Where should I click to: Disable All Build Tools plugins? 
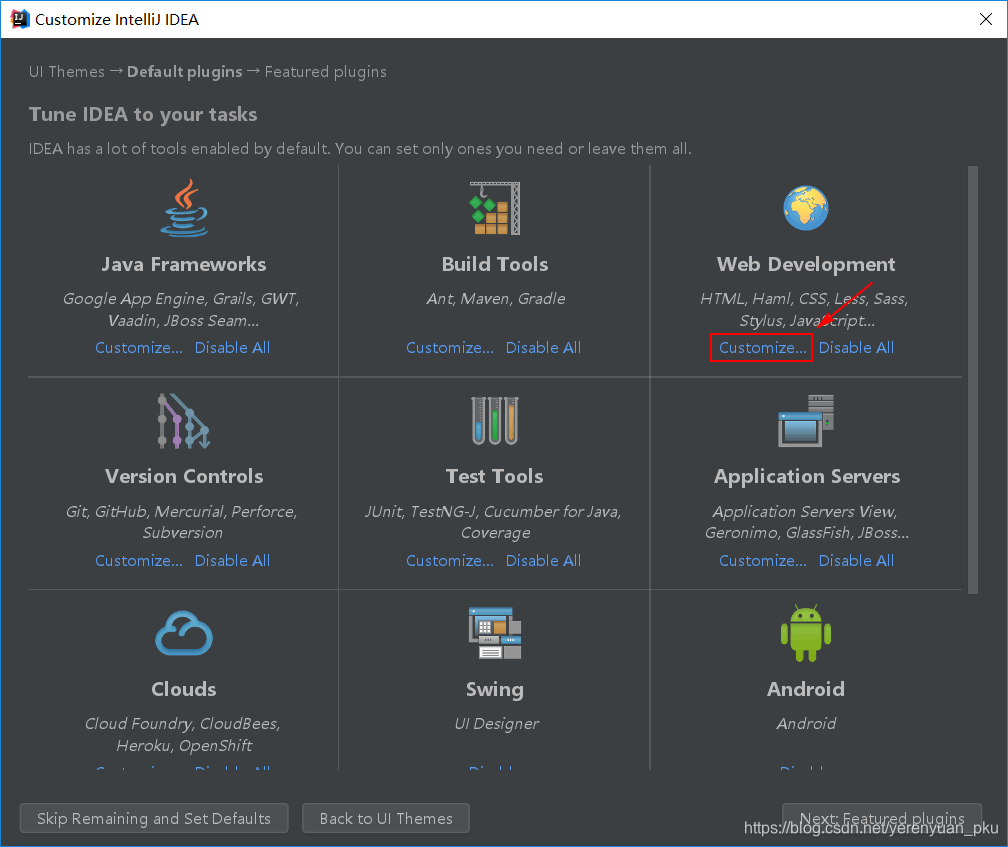(543, 348)
